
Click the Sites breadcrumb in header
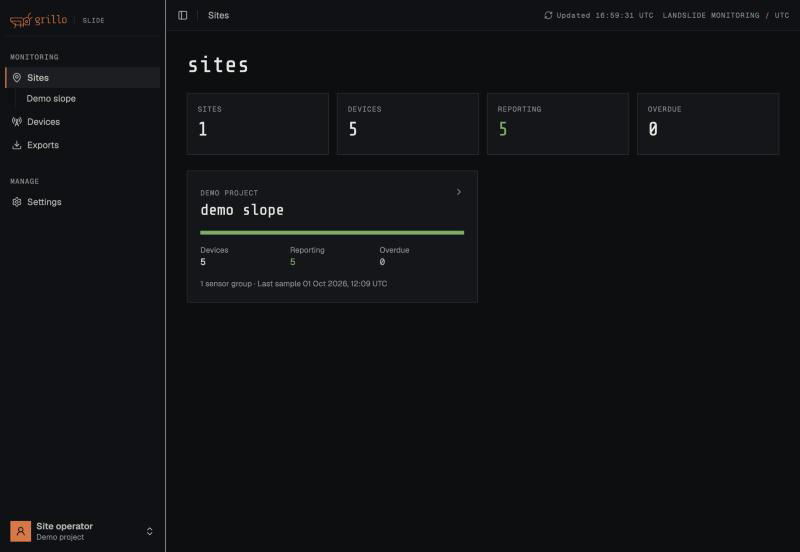coord(218,15)
